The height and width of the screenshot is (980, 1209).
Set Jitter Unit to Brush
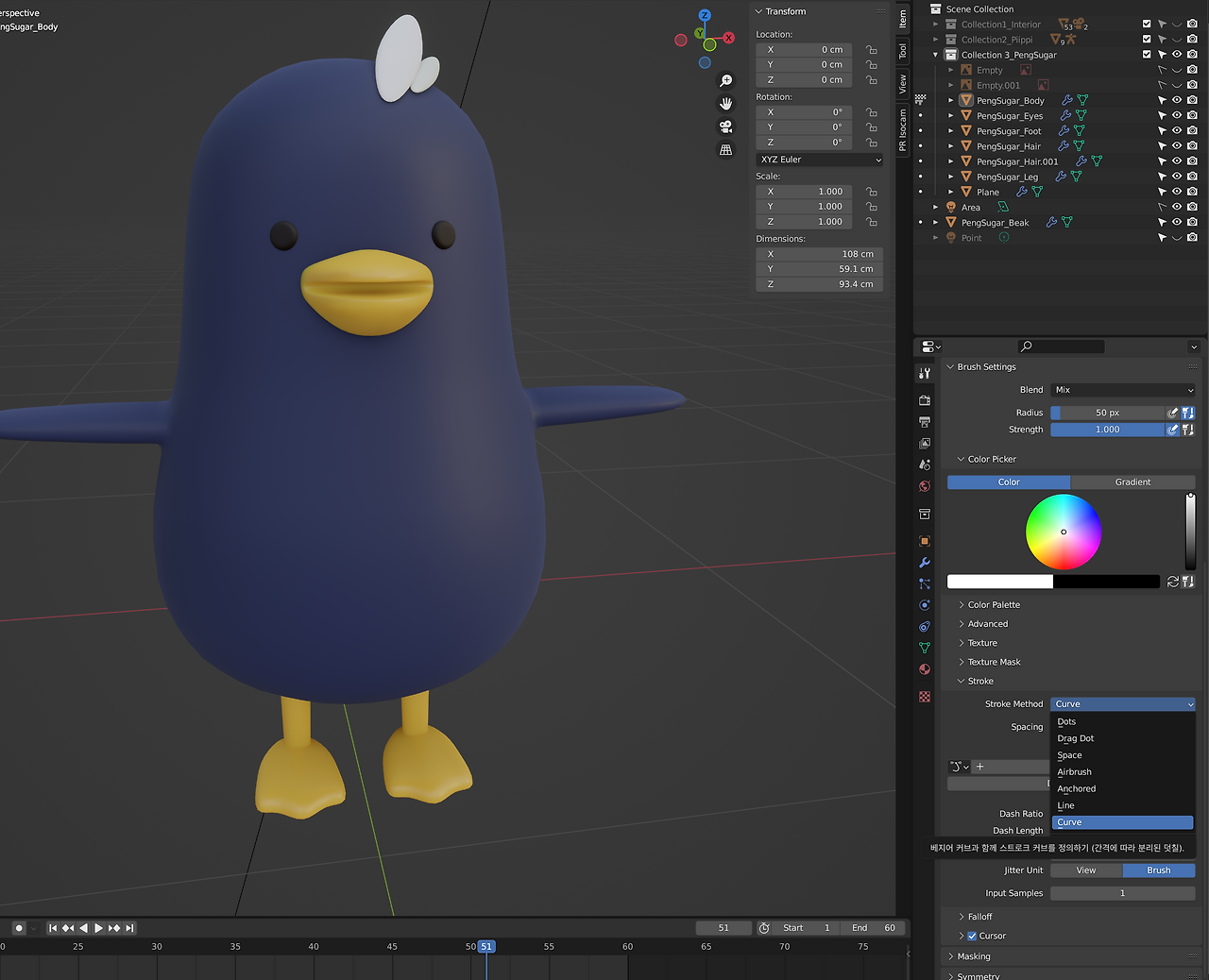coord(1159,870)
